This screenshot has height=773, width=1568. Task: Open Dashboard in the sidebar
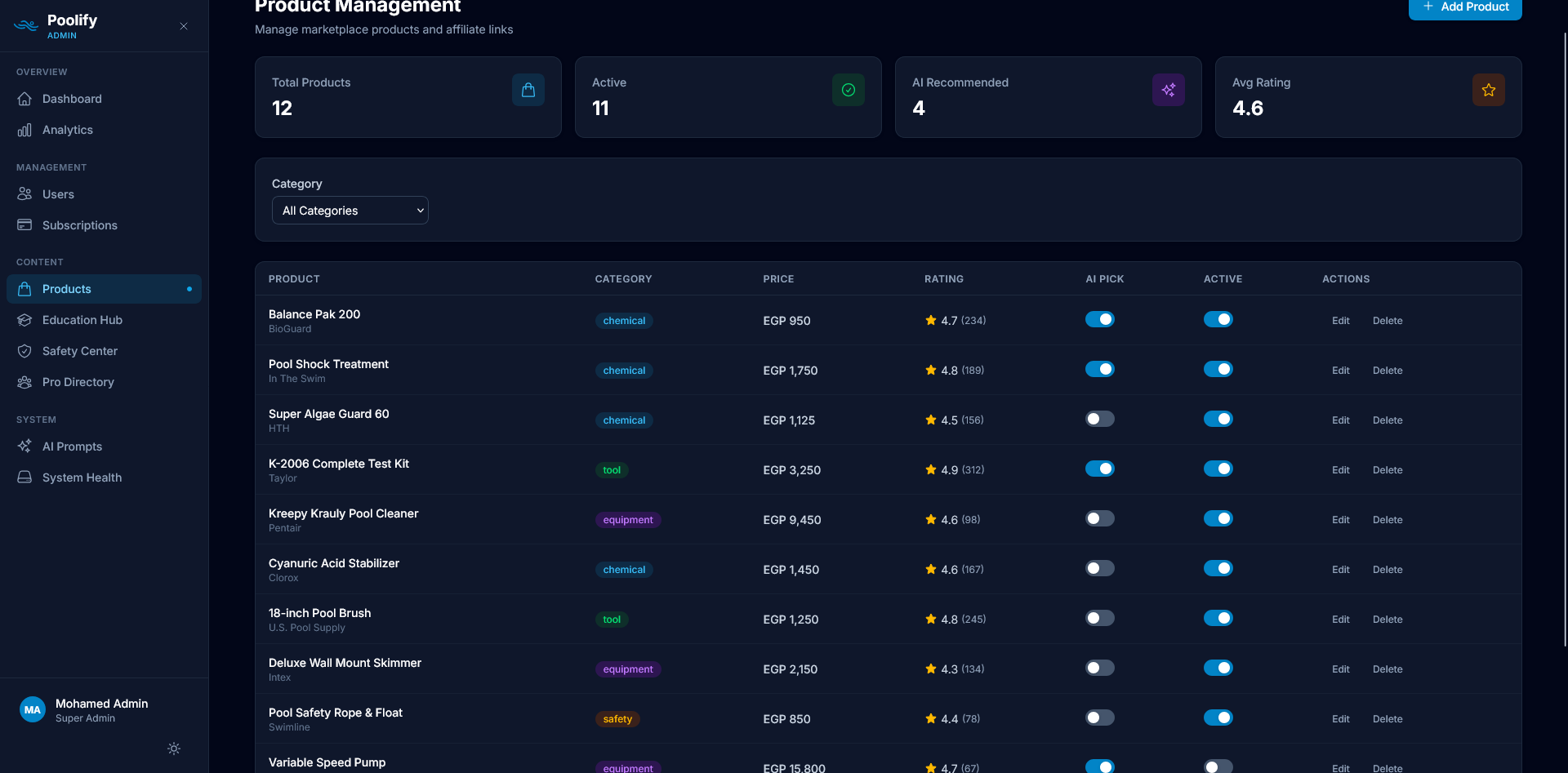point(104,99)
